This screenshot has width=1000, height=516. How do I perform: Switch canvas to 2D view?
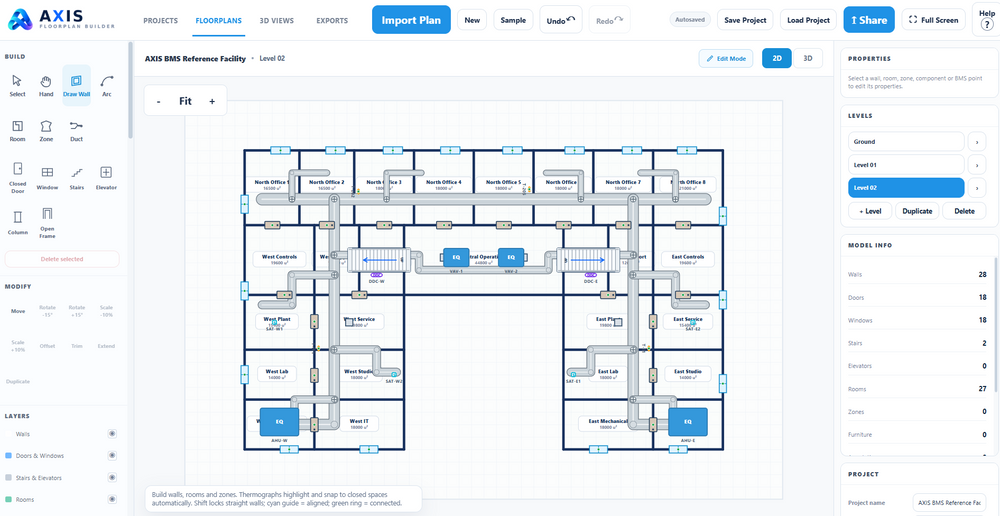click(777, 58)
